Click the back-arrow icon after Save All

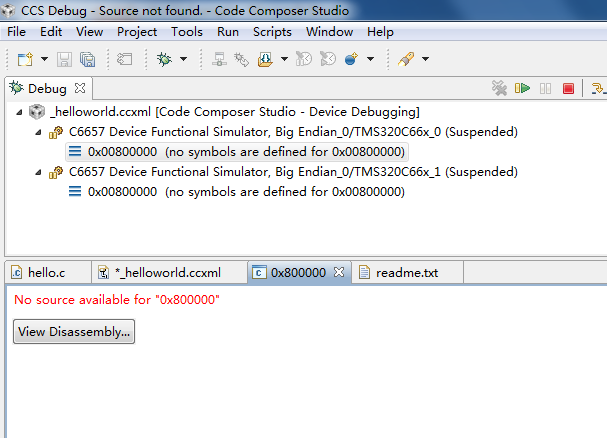tap(125, 59)
